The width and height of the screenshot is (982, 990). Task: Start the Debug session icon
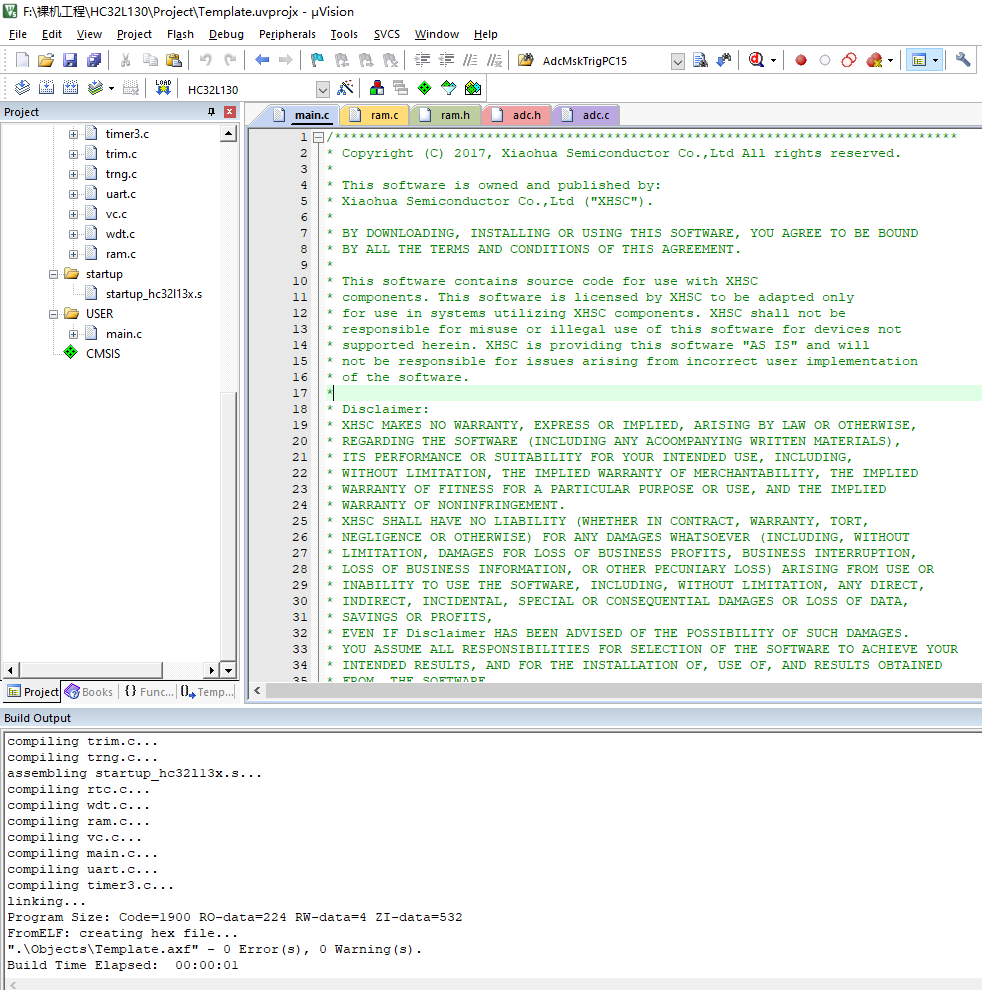[x=757, y=61]
